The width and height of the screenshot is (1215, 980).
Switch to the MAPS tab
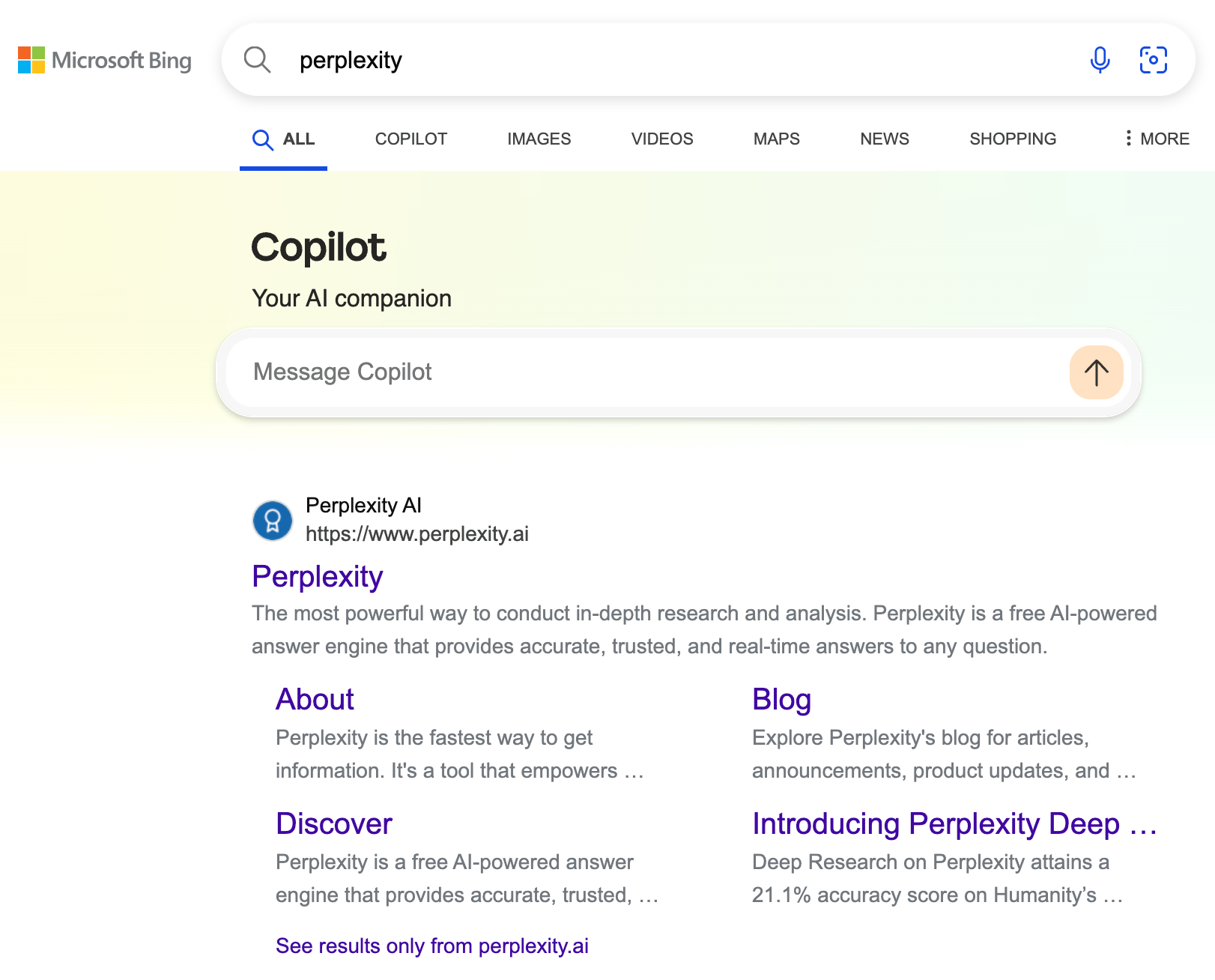[x=775, y=139]
